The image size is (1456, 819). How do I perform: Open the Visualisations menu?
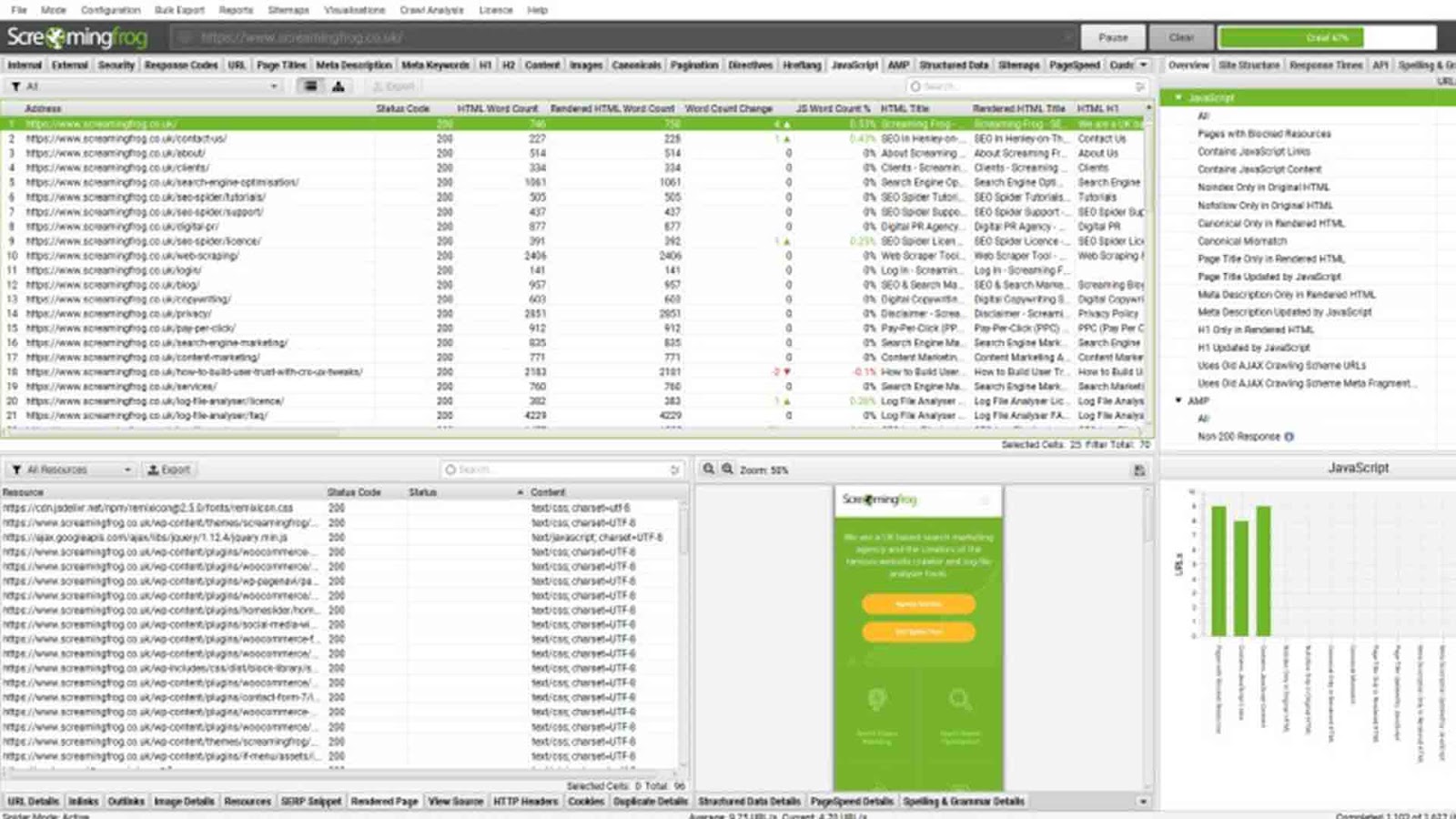tap(355, 10)
